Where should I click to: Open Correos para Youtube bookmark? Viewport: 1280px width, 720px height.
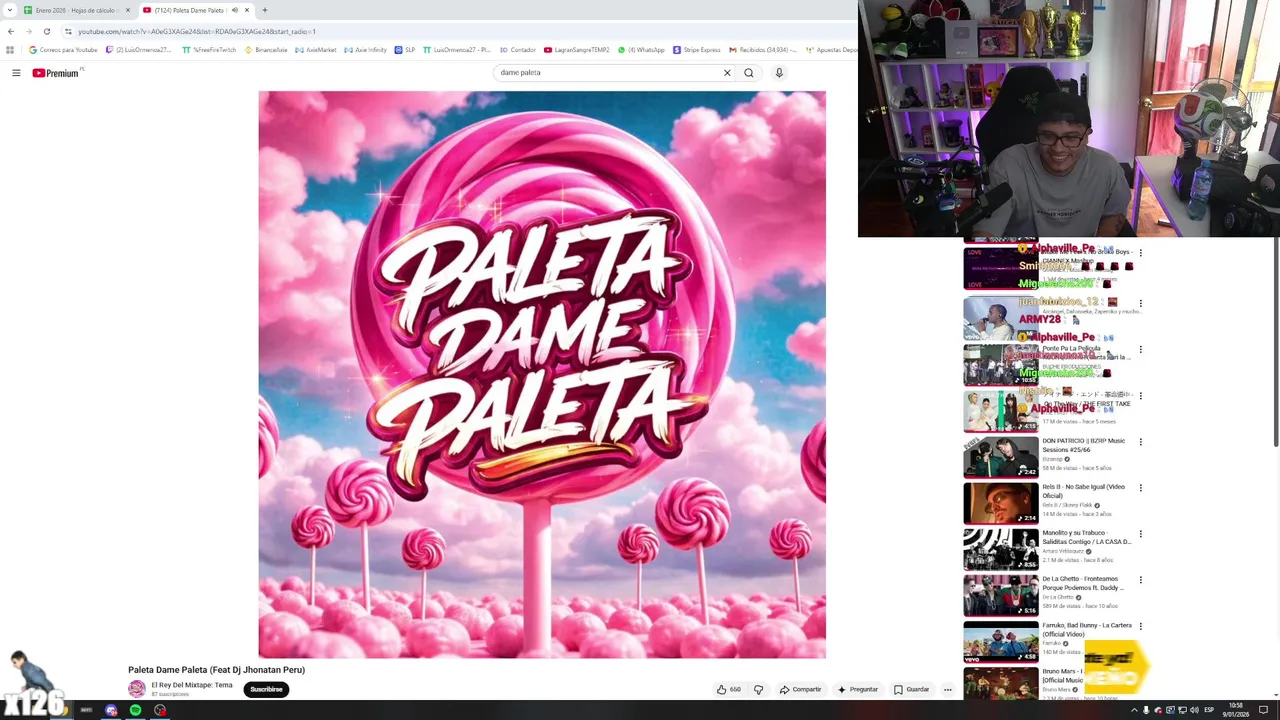point(63,50)
